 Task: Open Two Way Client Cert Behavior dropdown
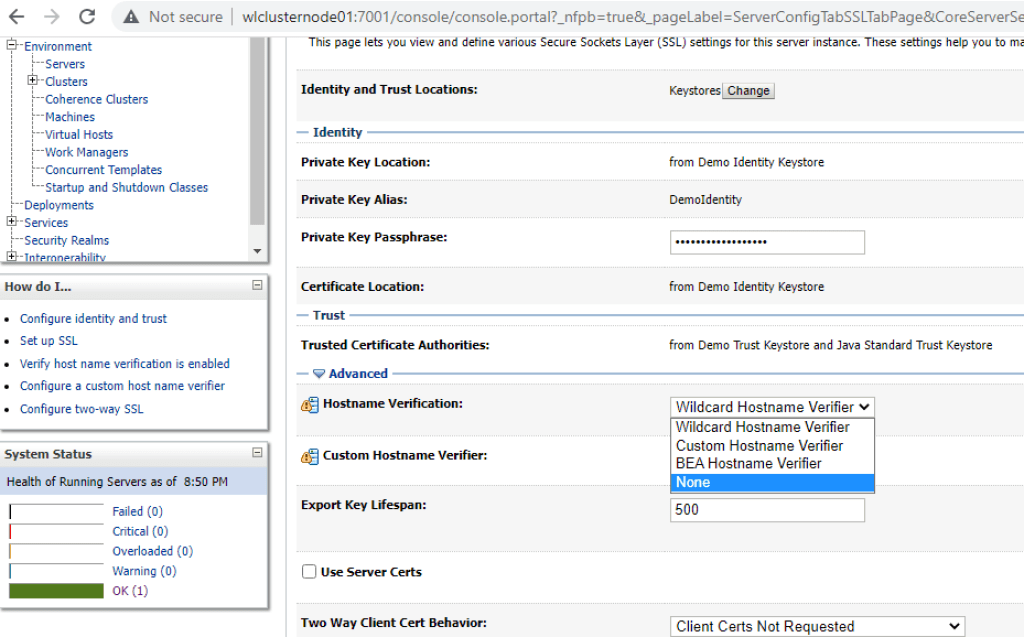click(816, 626)
